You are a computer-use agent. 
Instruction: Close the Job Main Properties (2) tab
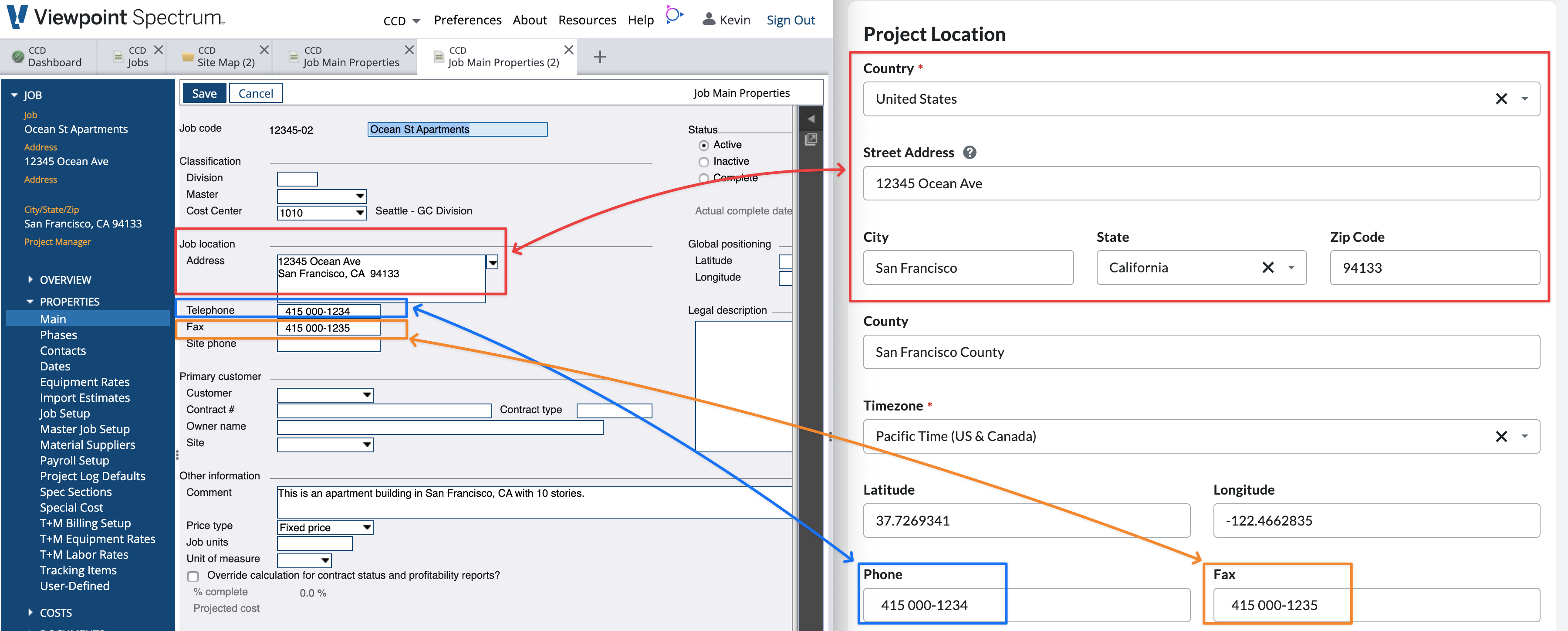pyautogui.click(x=568, y=50)
